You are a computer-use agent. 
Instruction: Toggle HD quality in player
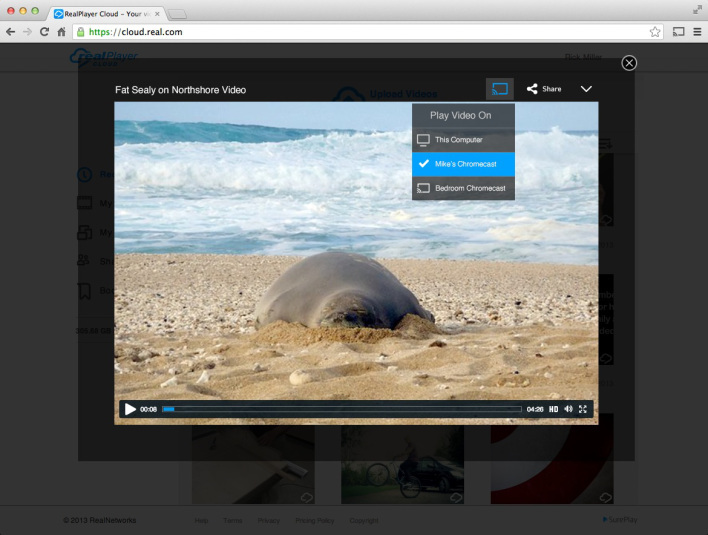553,409
